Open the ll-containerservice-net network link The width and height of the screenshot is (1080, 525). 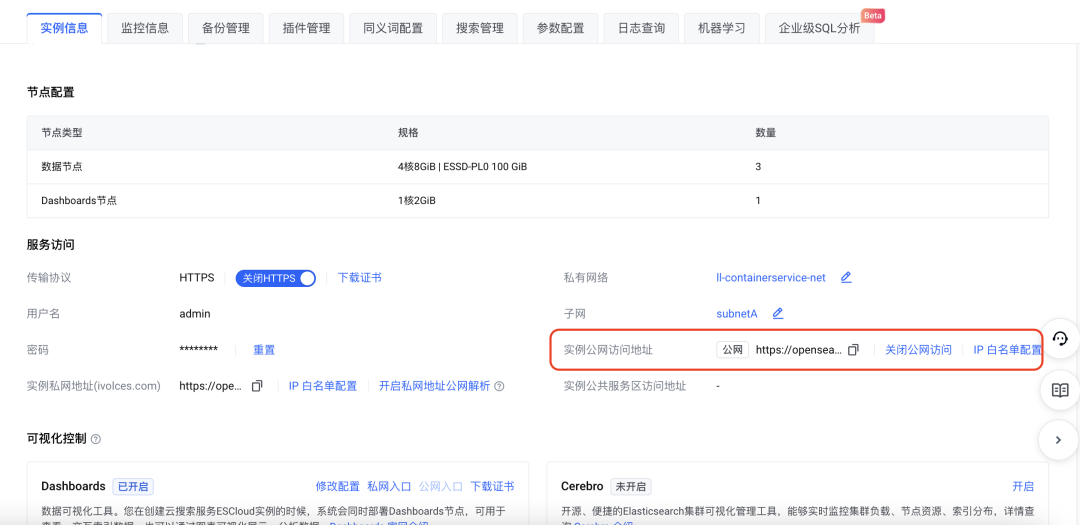coord(771,278)
